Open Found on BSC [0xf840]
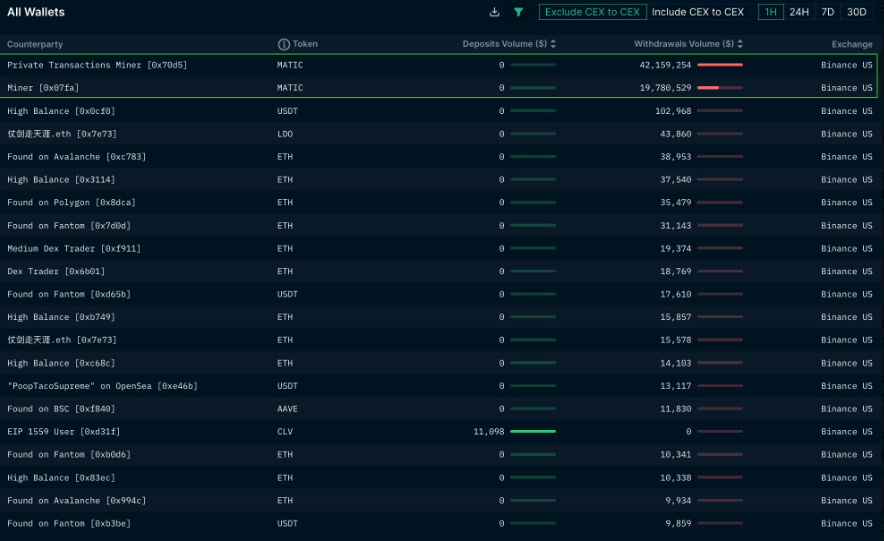884x541 pixels. click(61, 409)
